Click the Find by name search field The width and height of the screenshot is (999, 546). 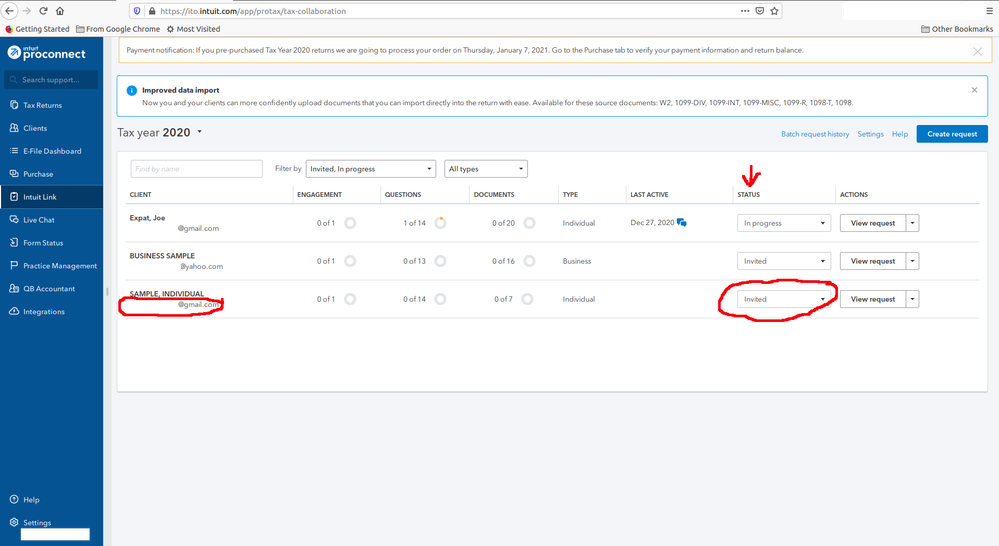[x=196, y=169]
